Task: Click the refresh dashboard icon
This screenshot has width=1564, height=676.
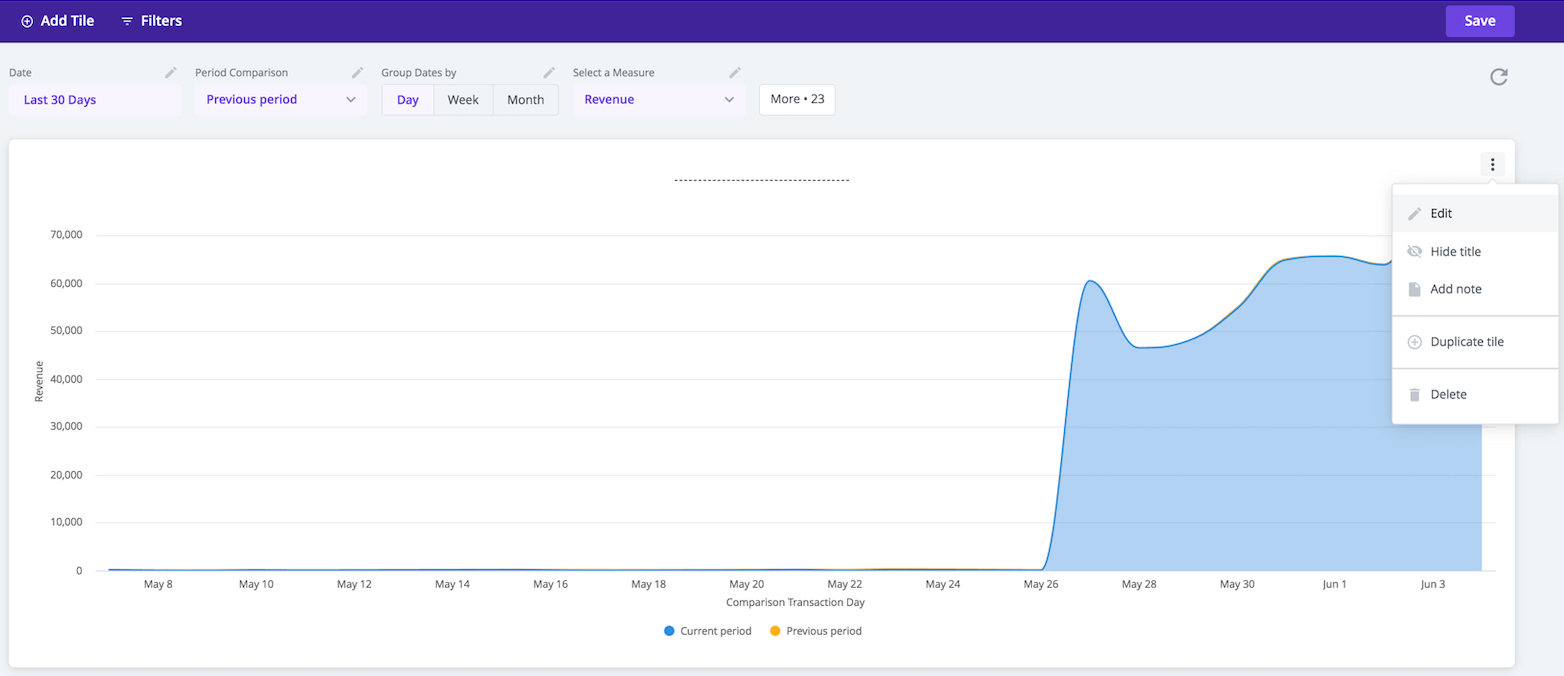Action: (1498, 77)
